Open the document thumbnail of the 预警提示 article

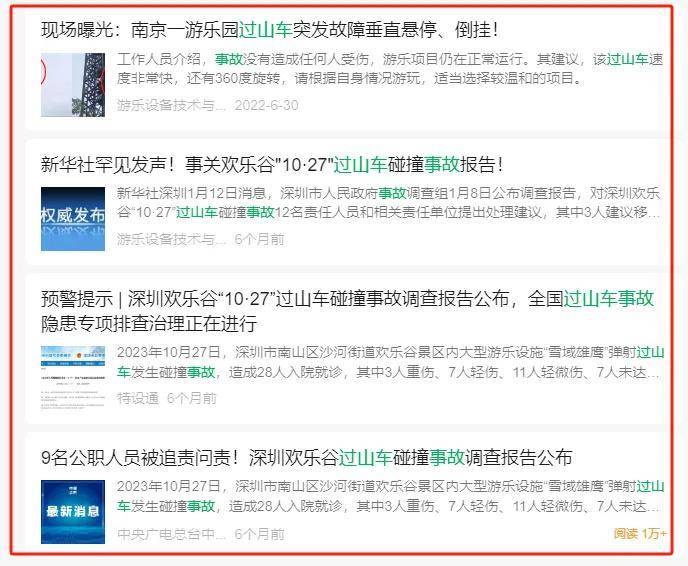tap(73, 378)
